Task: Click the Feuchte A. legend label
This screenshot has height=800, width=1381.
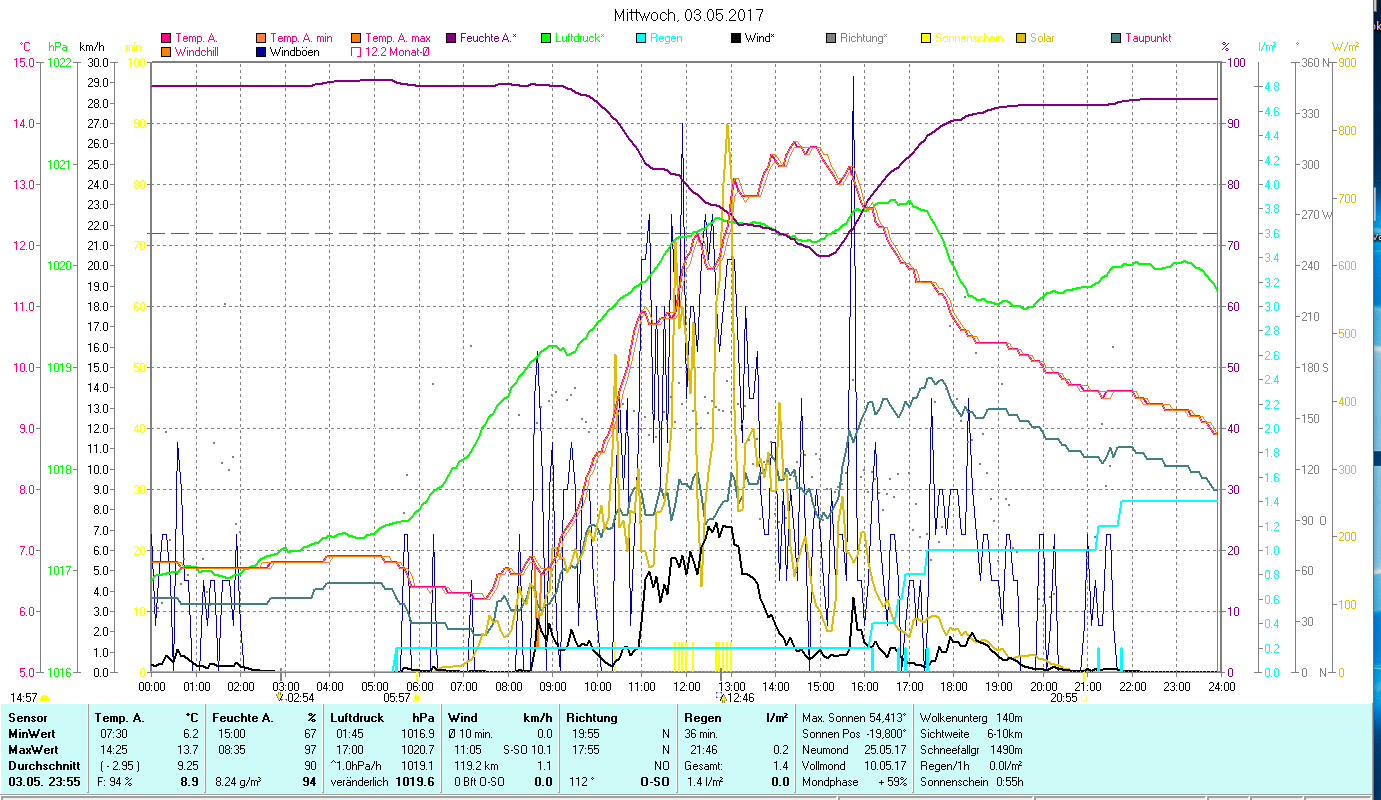Action: (488, 38)
